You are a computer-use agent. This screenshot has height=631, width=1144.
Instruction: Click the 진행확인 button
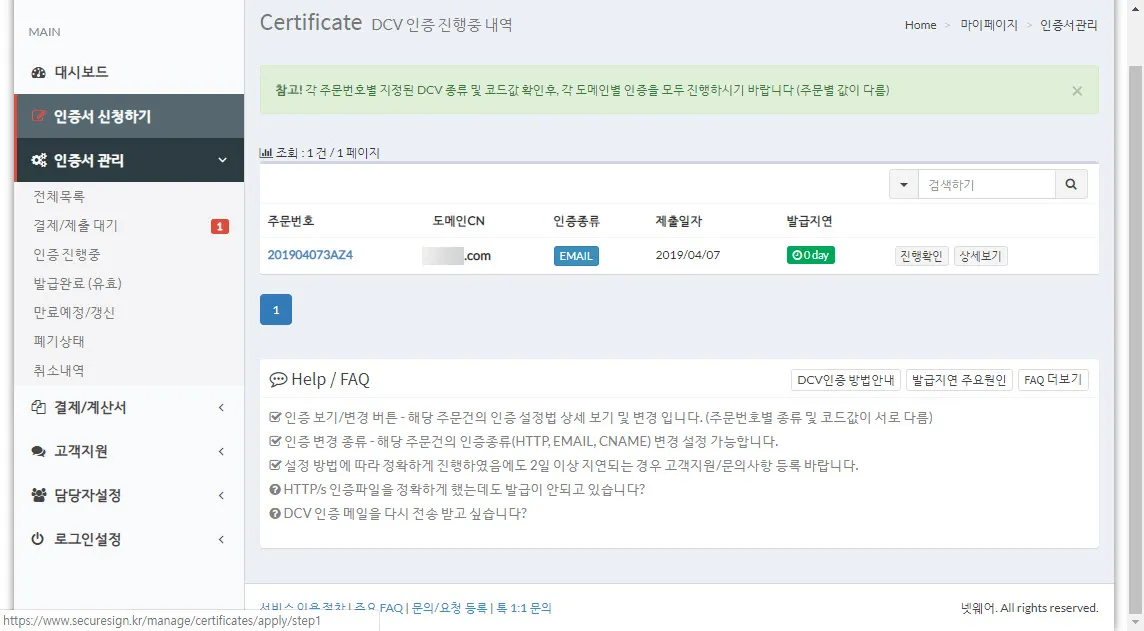tap(919, 256)
